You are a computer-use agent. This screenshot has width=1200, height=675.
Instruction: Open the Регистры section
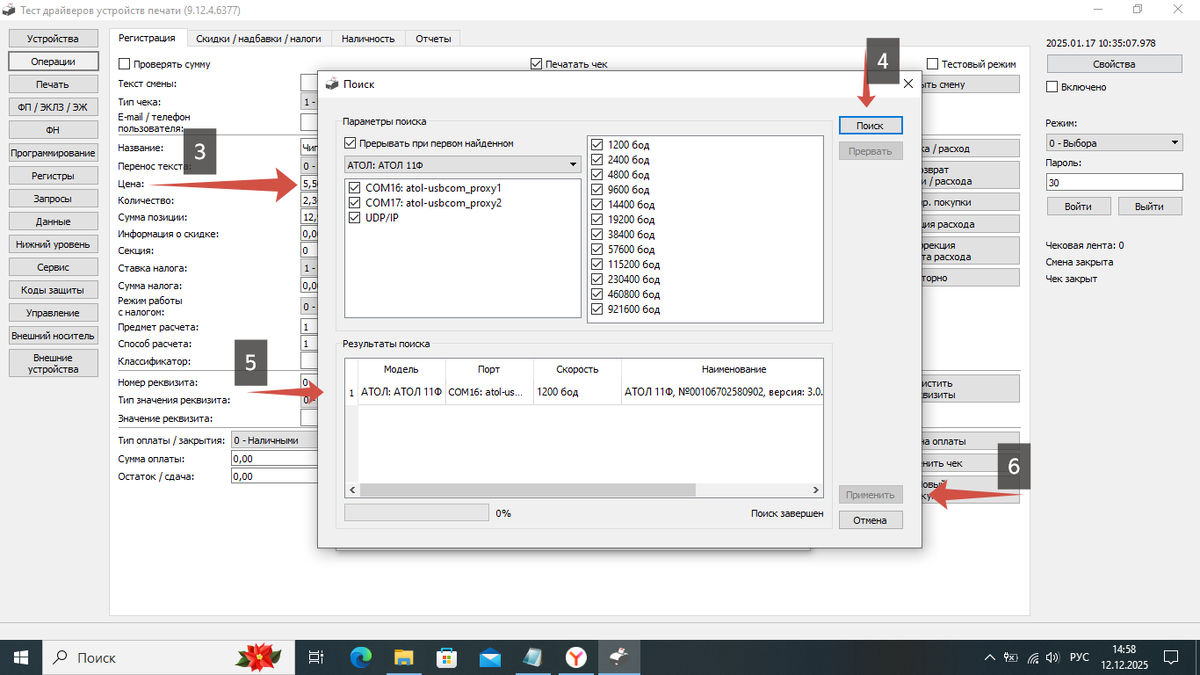point(53,176)
